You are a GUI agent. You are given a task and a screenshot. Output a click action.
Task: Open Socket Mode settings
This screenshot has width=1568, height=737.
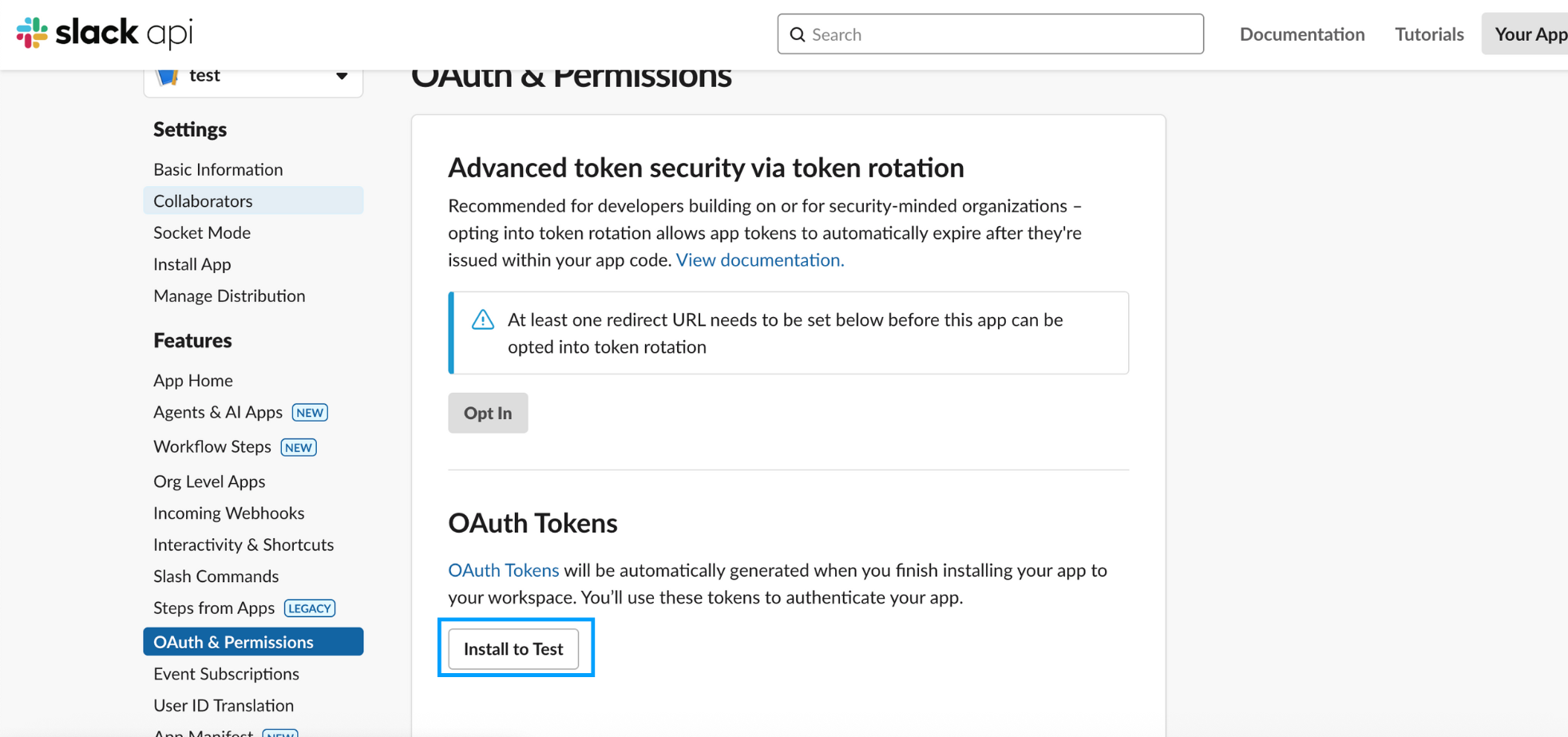(202, 232)
